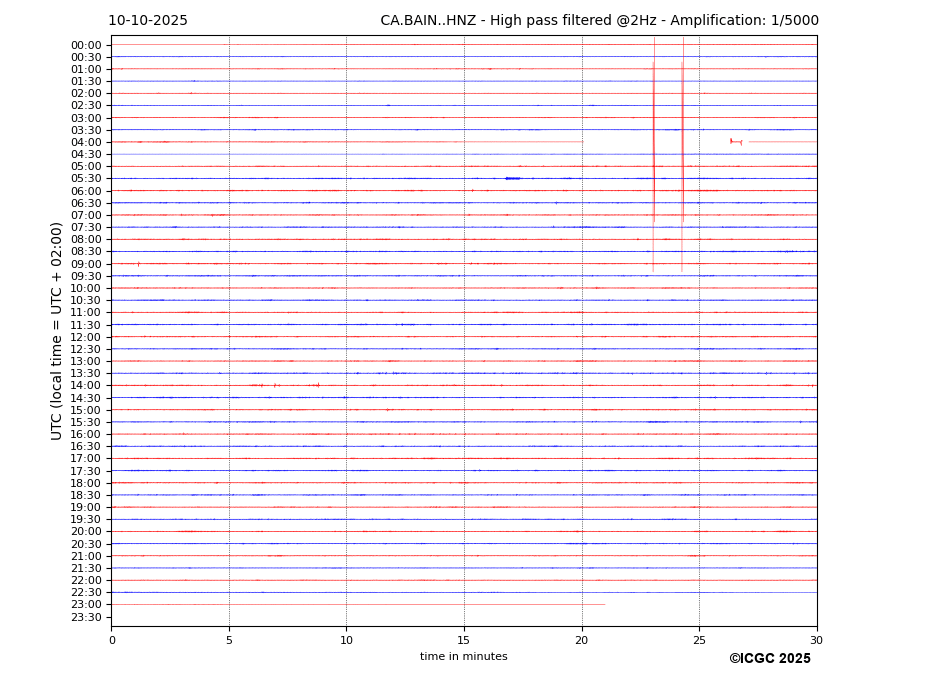Click the small red event on 04:00 trace
The image size is (927, 696).
click(x=733, y=141)
